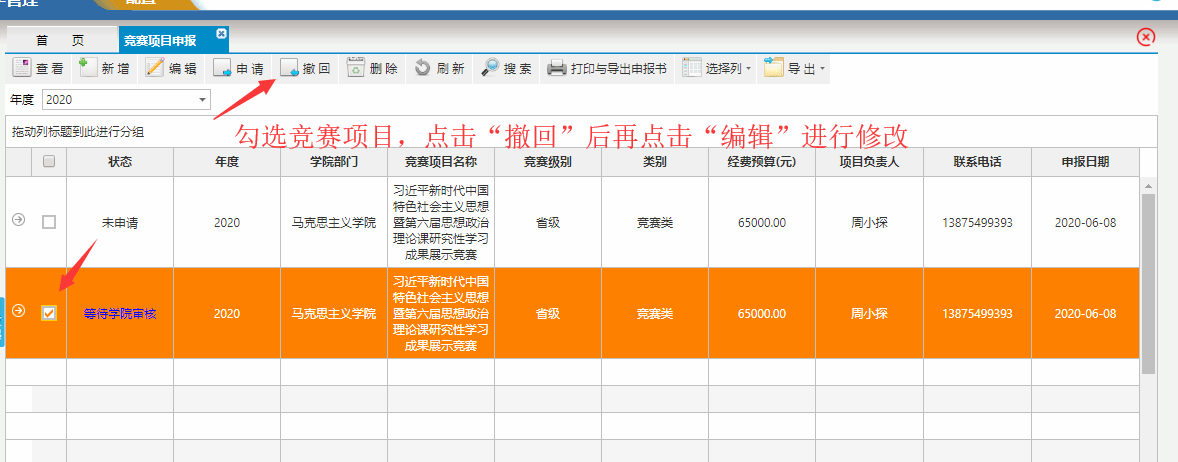1178x462 pixels.
Task: Click the 删除 (Delete) toolbar icon
Action: point(372,69)
